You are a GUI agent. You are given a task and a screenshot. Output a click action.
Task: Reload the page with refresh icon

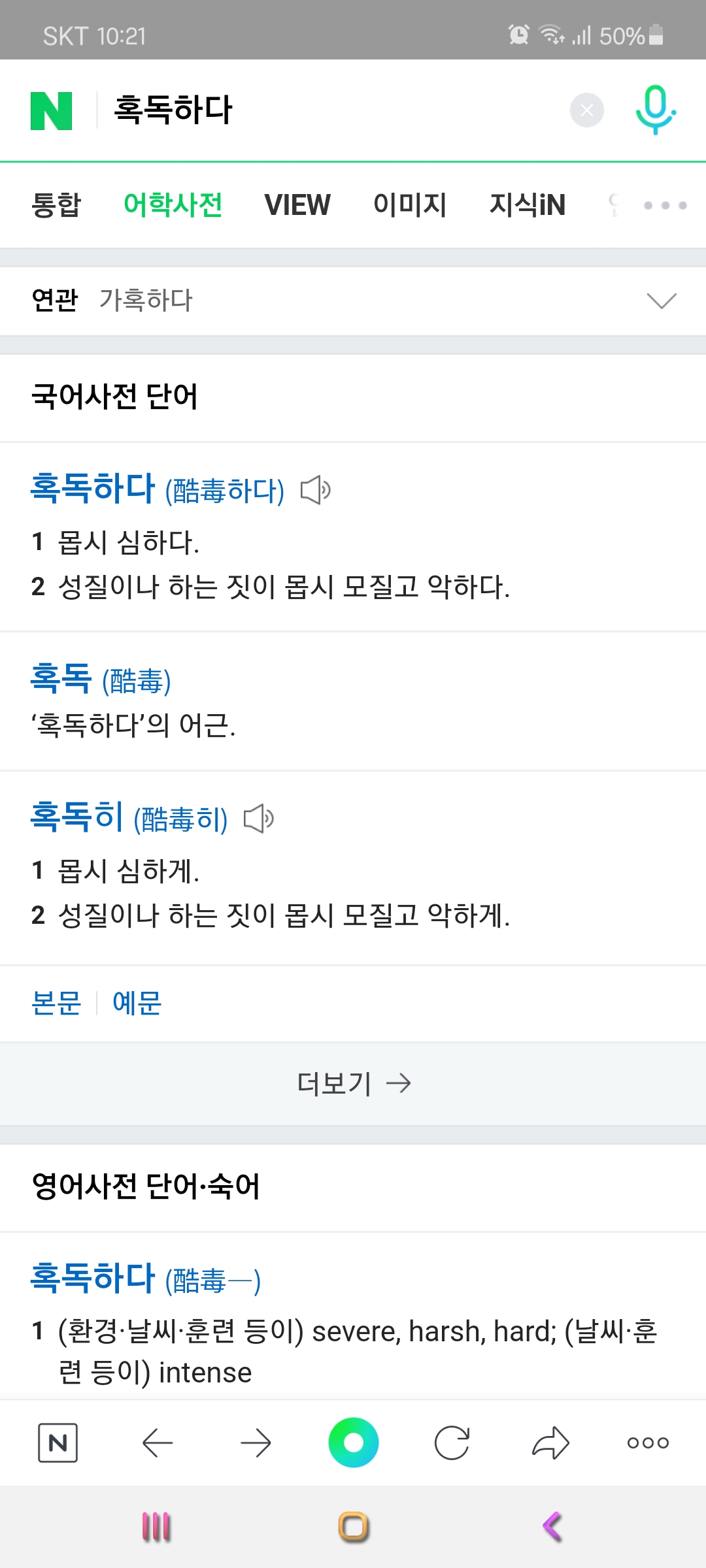(452, 1443)
